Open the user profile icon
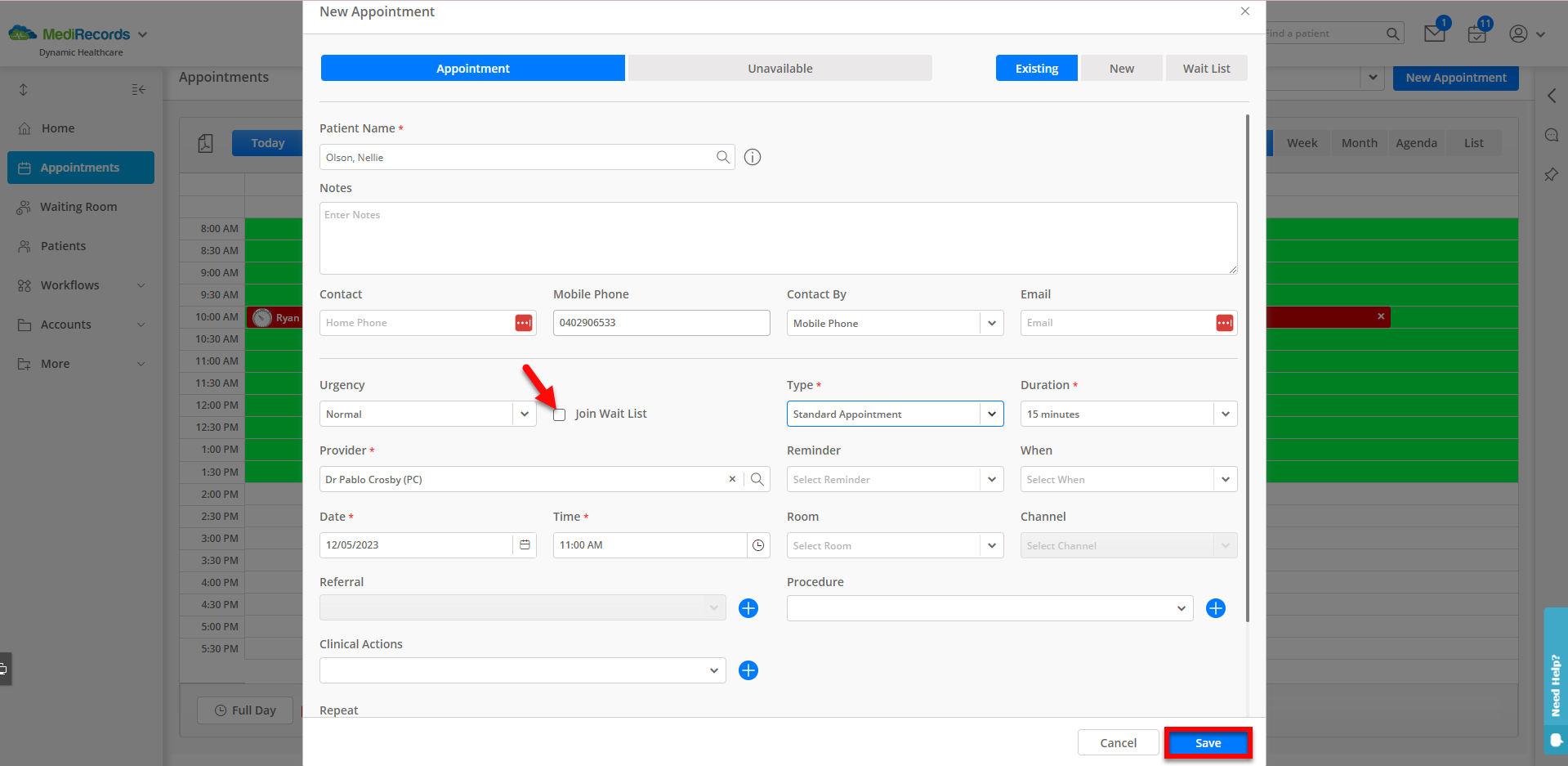The image size is (1568, 766). click(1518, 34)
